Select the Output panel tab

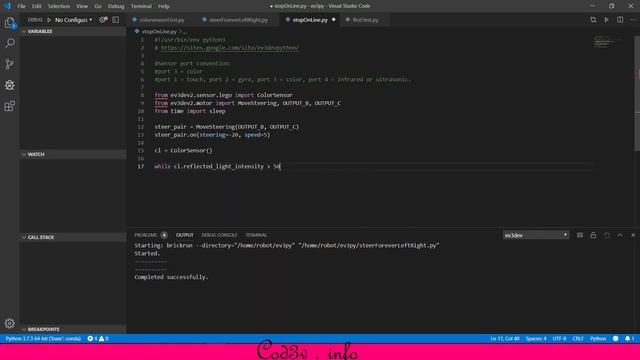pos(184,235)
